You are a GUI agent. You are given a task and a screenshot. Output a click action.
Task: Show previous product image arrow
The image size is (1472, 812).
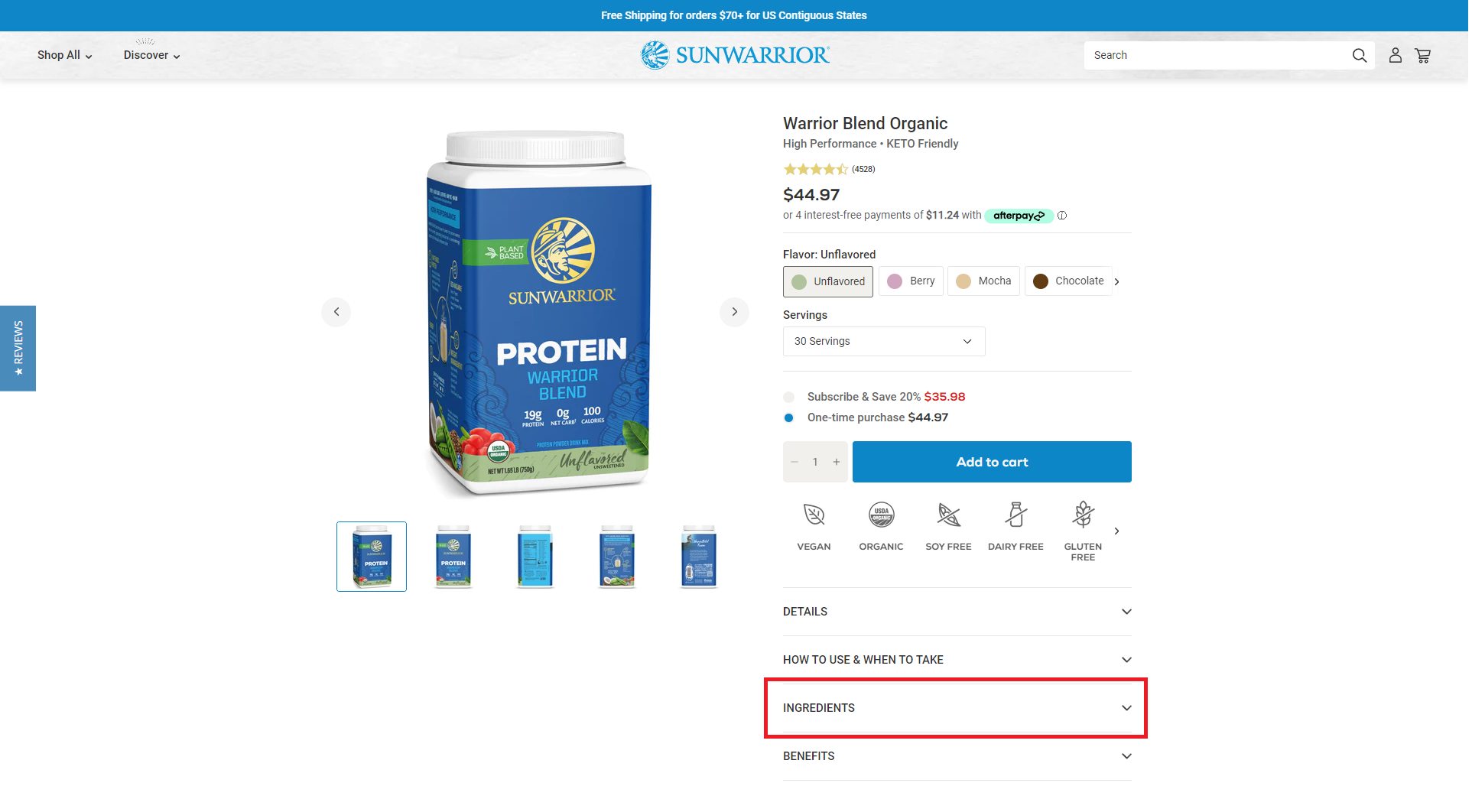point(337,312)
